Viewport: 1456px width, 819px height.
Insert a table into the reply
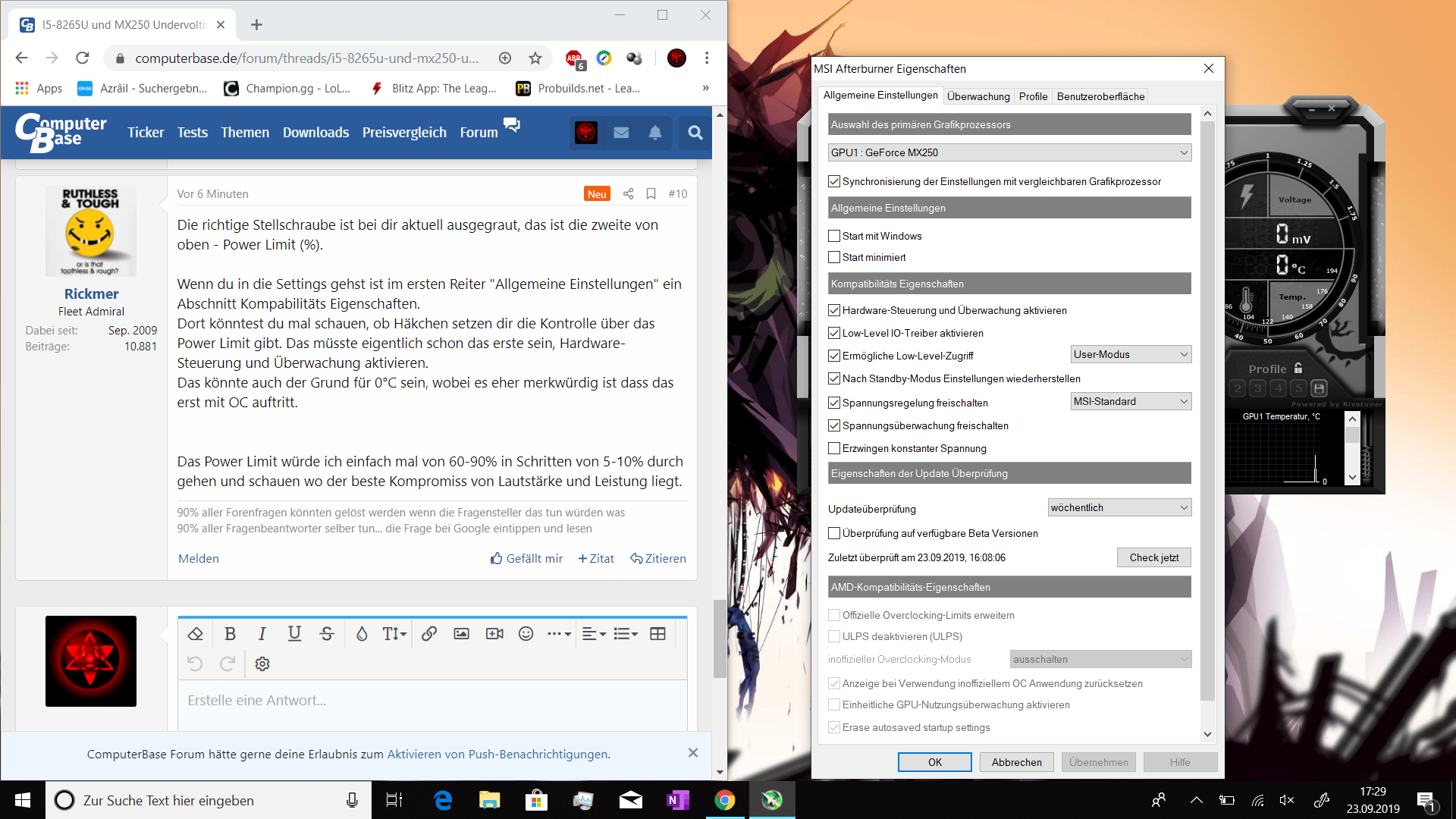click(657, 634)
